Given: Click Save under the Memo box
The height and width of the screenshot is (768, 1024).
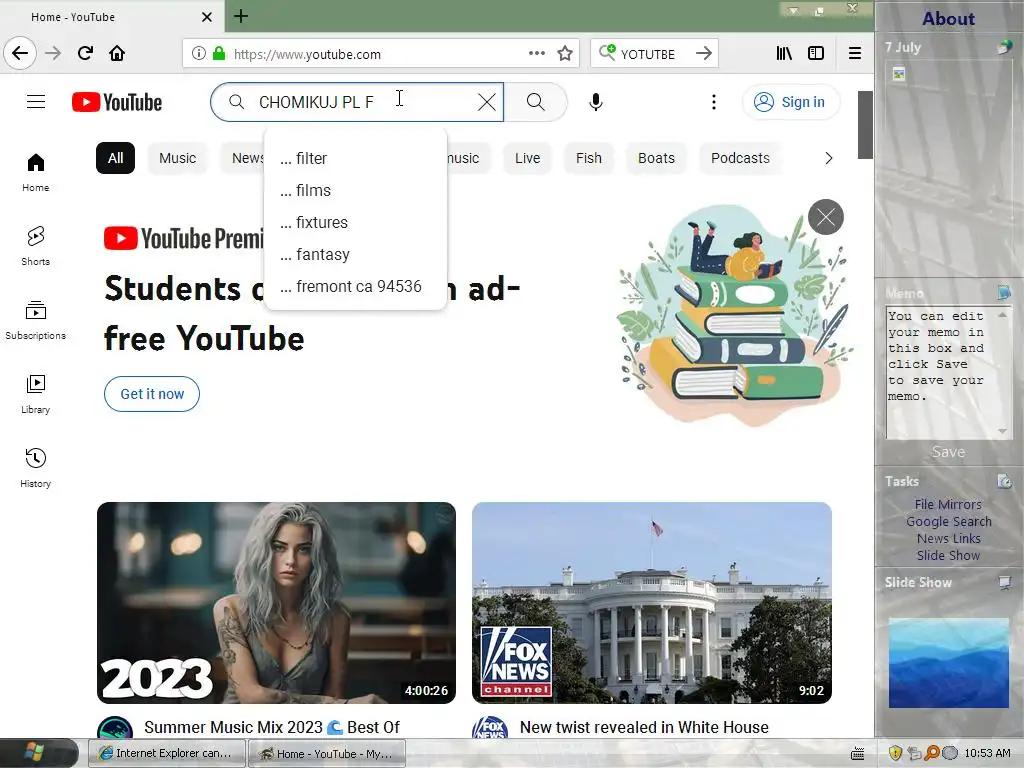Looking at the screenshot, I should [x=948, y=452].
